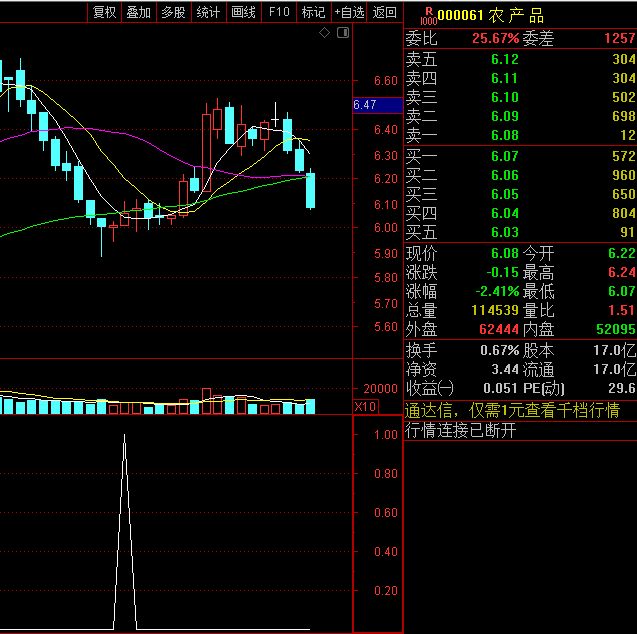
Task: Click the 量比 1.51 value
Action: [622, 310]
